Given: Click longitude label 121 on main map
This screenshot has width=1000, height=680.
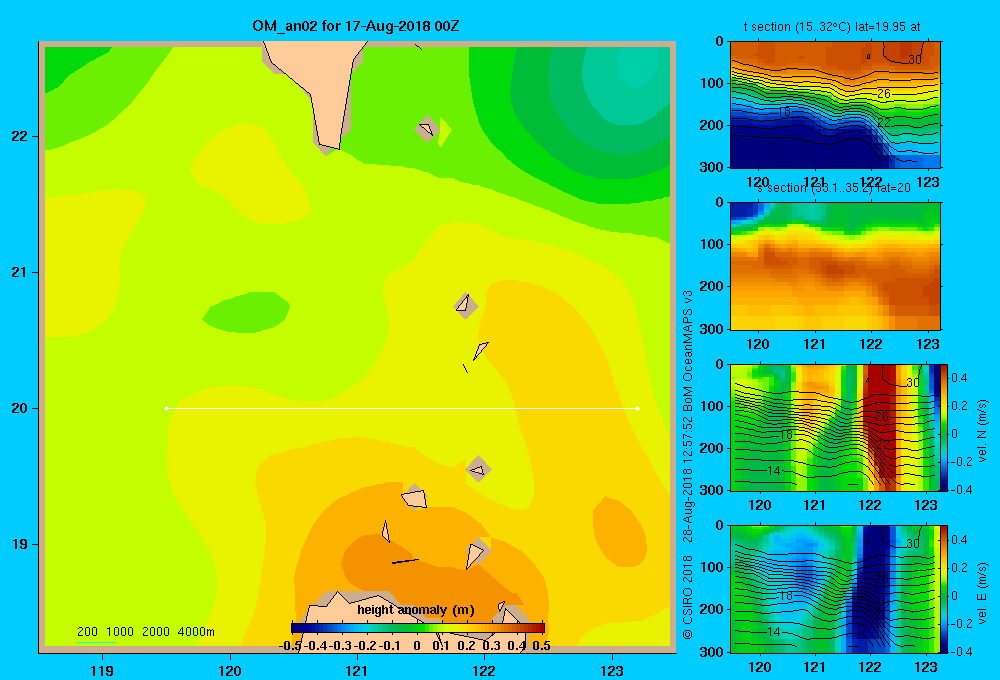Looking at the screenshot, I should coord(357,670).
